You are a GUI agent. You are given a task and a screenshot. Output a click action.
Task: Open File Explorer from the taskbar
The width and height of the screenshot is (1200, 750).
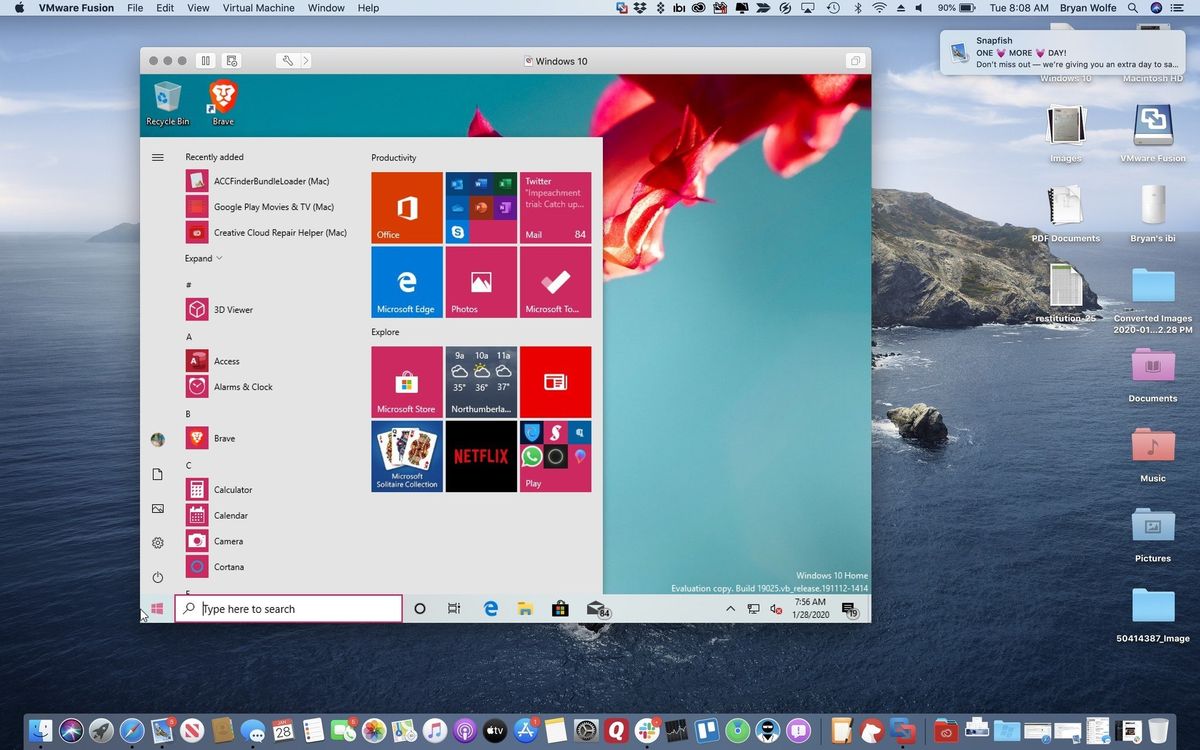[524, 608]
